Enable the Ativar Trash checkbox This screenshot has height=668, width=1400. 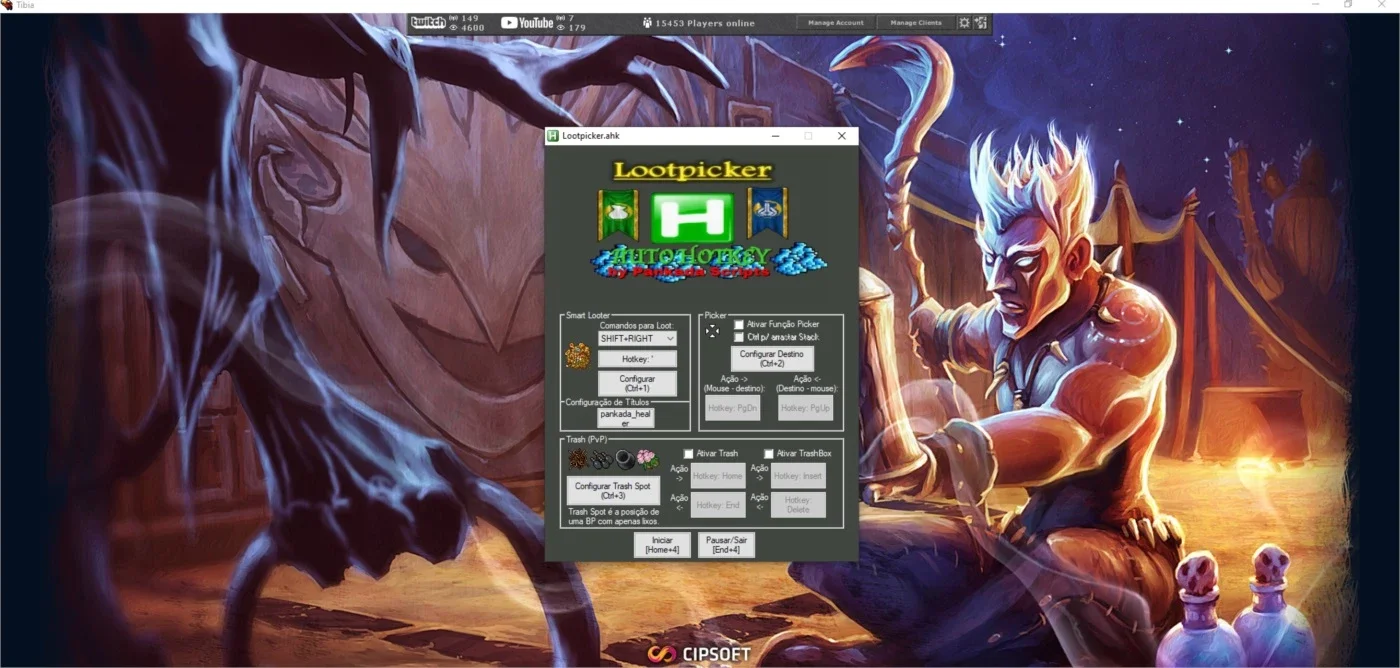click(688, 454)
